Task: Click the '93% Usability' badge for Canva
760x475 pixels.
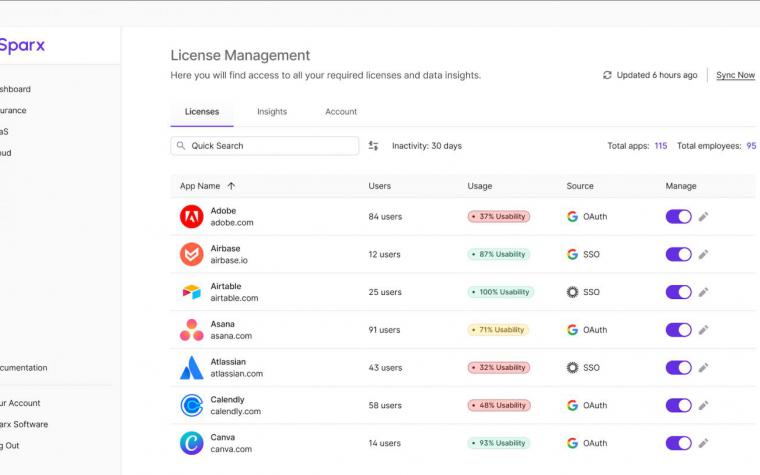Action: tap(499, 443)
